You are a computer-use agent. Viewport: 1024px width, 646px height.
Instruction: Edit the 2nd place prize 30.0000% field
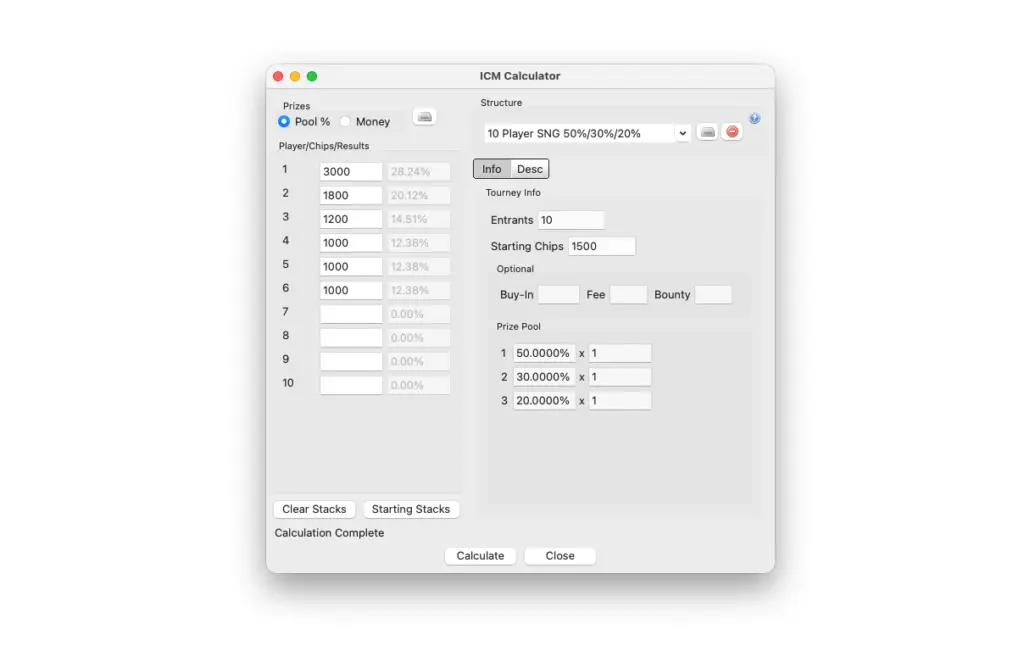click(544, 377)
